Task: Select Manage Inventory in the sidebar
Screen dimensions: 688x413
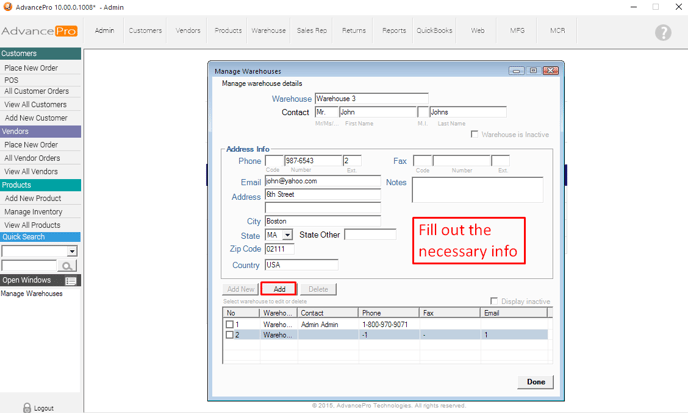Action: coord(33,212)
